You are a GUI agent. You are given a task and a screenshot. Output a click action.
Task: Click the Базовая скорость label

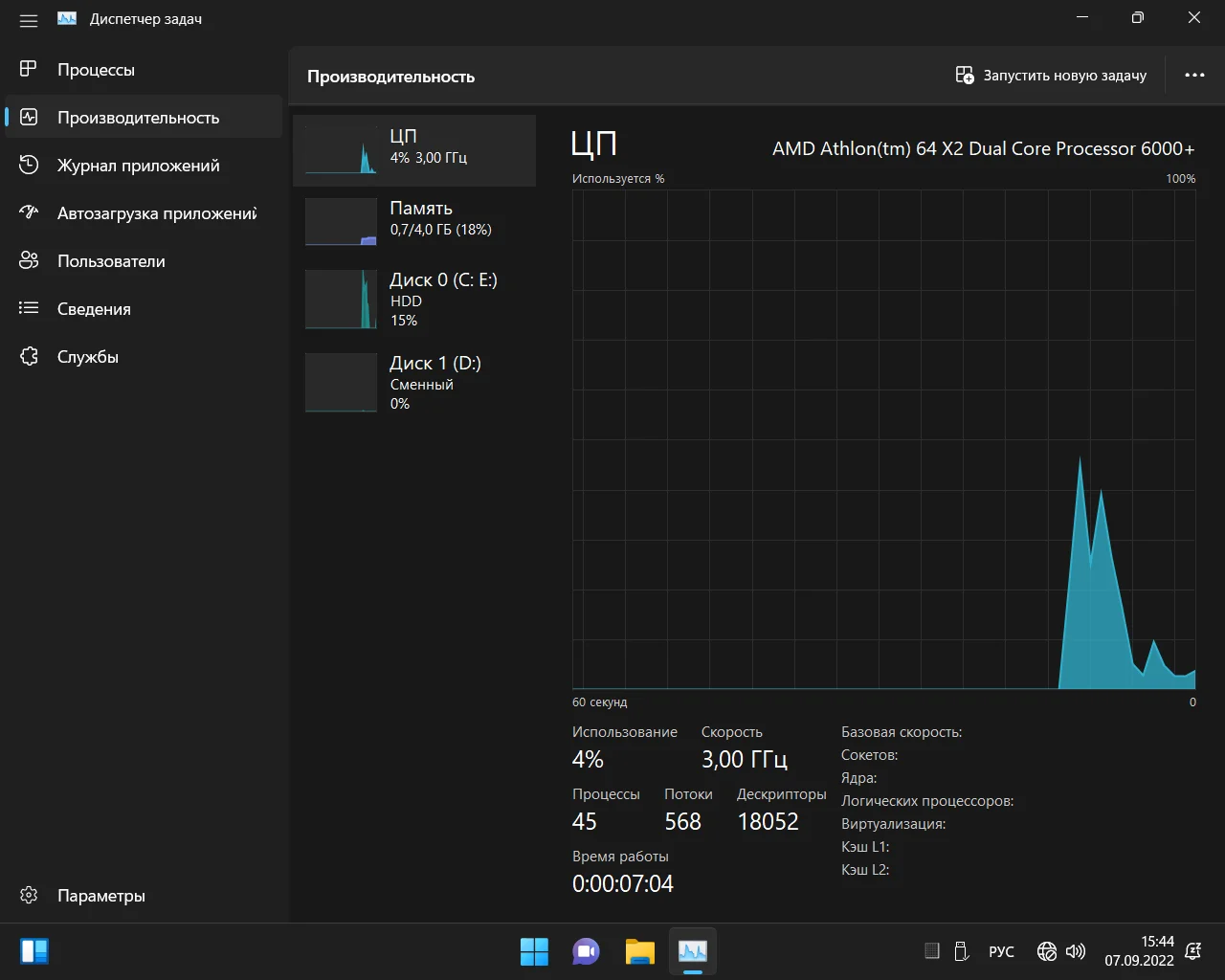902,732
